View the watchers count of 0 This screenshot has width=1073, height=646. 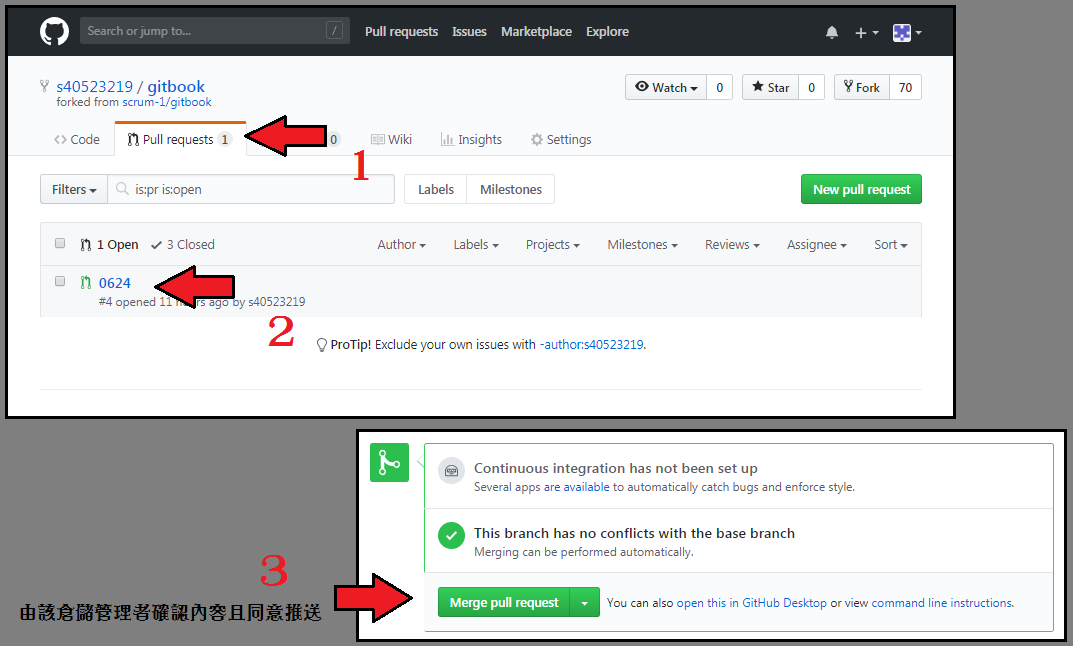point(719,87)
